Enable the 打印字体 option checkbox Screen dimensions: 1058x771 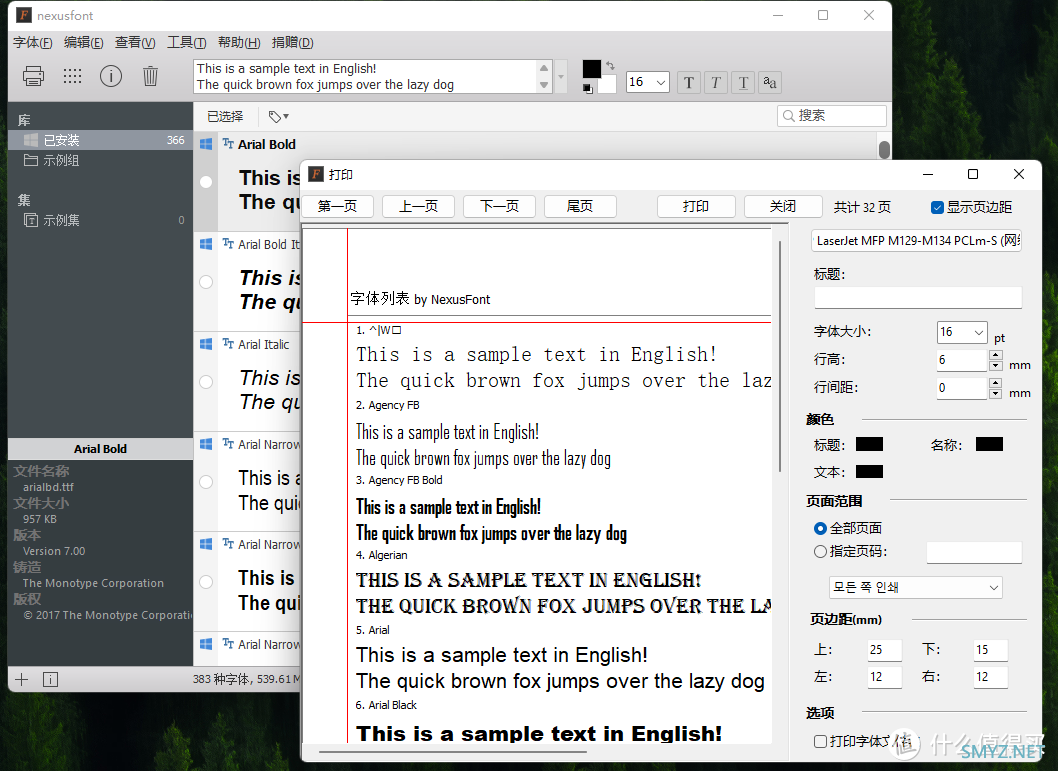click(x=821, y=741)
